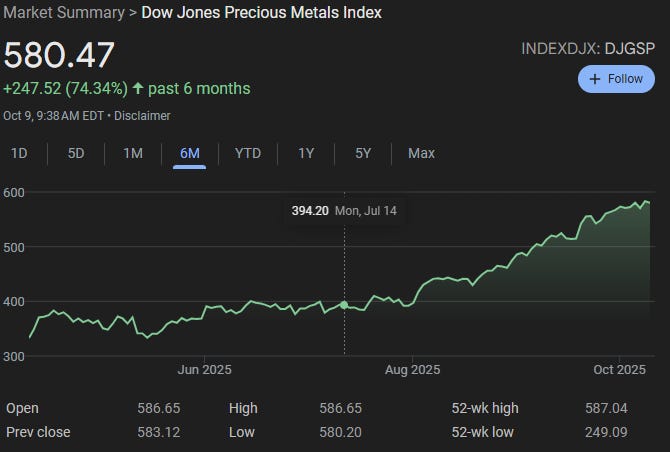Viewport: 670px width, 452px height.
Task: Click the '52-wk high' label
Action: pos(485,408)
